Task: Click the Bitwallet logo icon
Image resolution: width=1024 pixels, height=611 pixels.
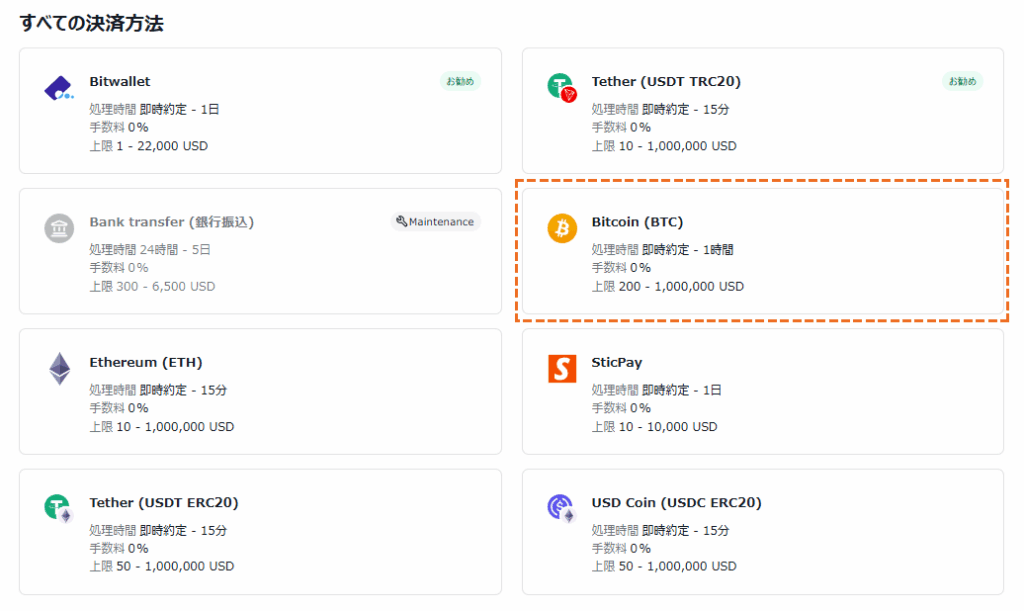Action: (x=59, y=87)
